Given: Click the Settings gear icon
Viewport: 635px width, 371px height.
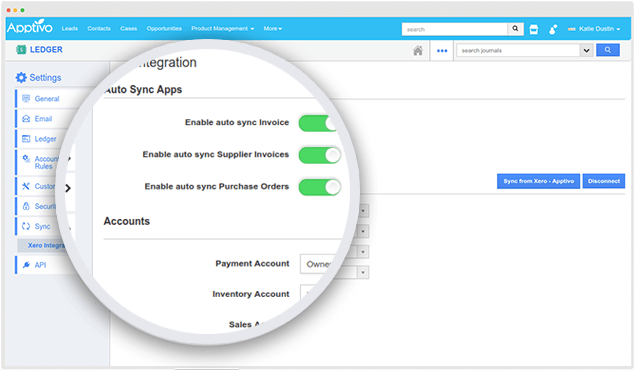Looking at the screenshot, I should [x=21, y=77].
